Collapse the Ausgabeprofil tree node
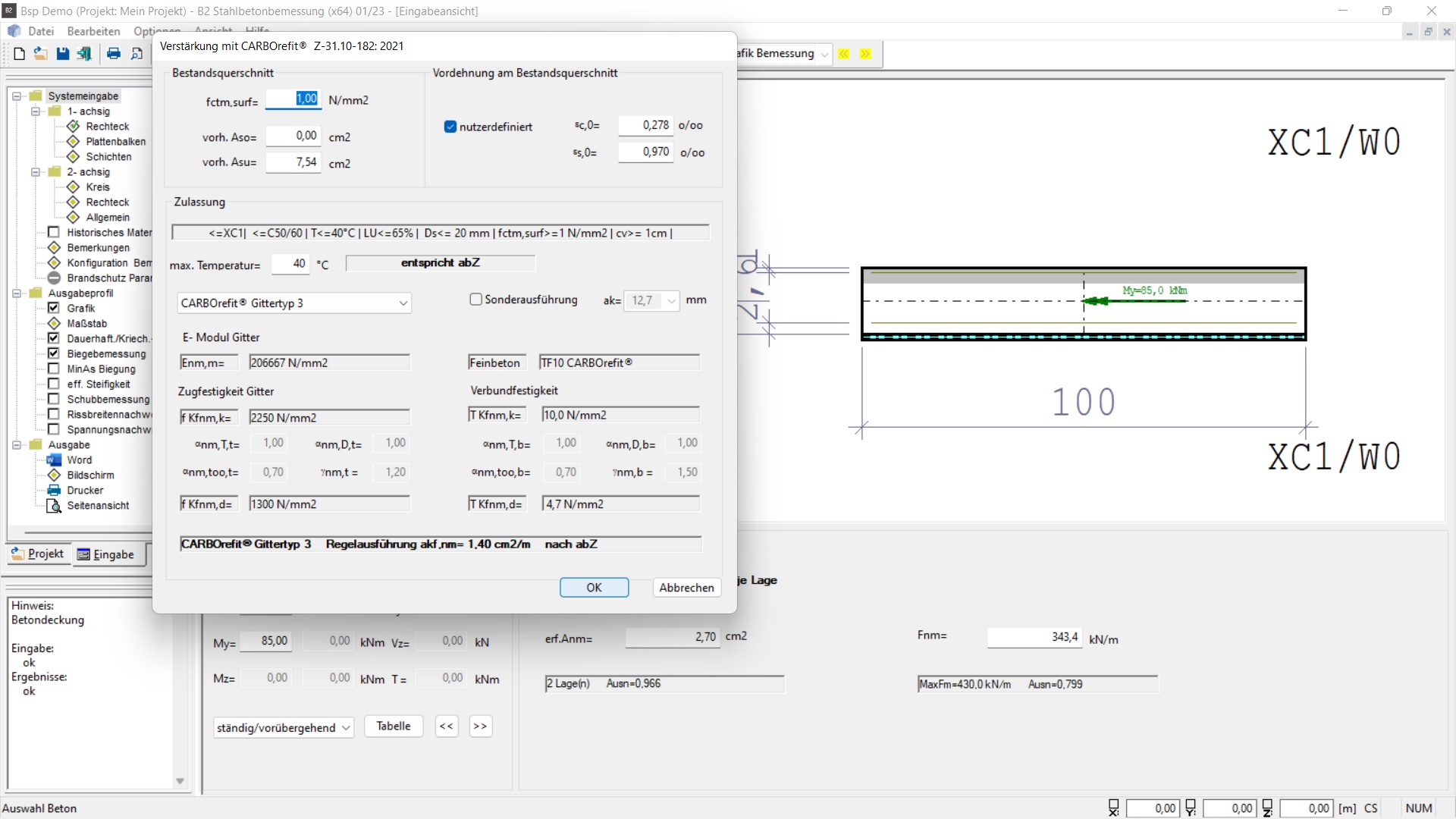1456x819 pixels. tap(17, 293)
